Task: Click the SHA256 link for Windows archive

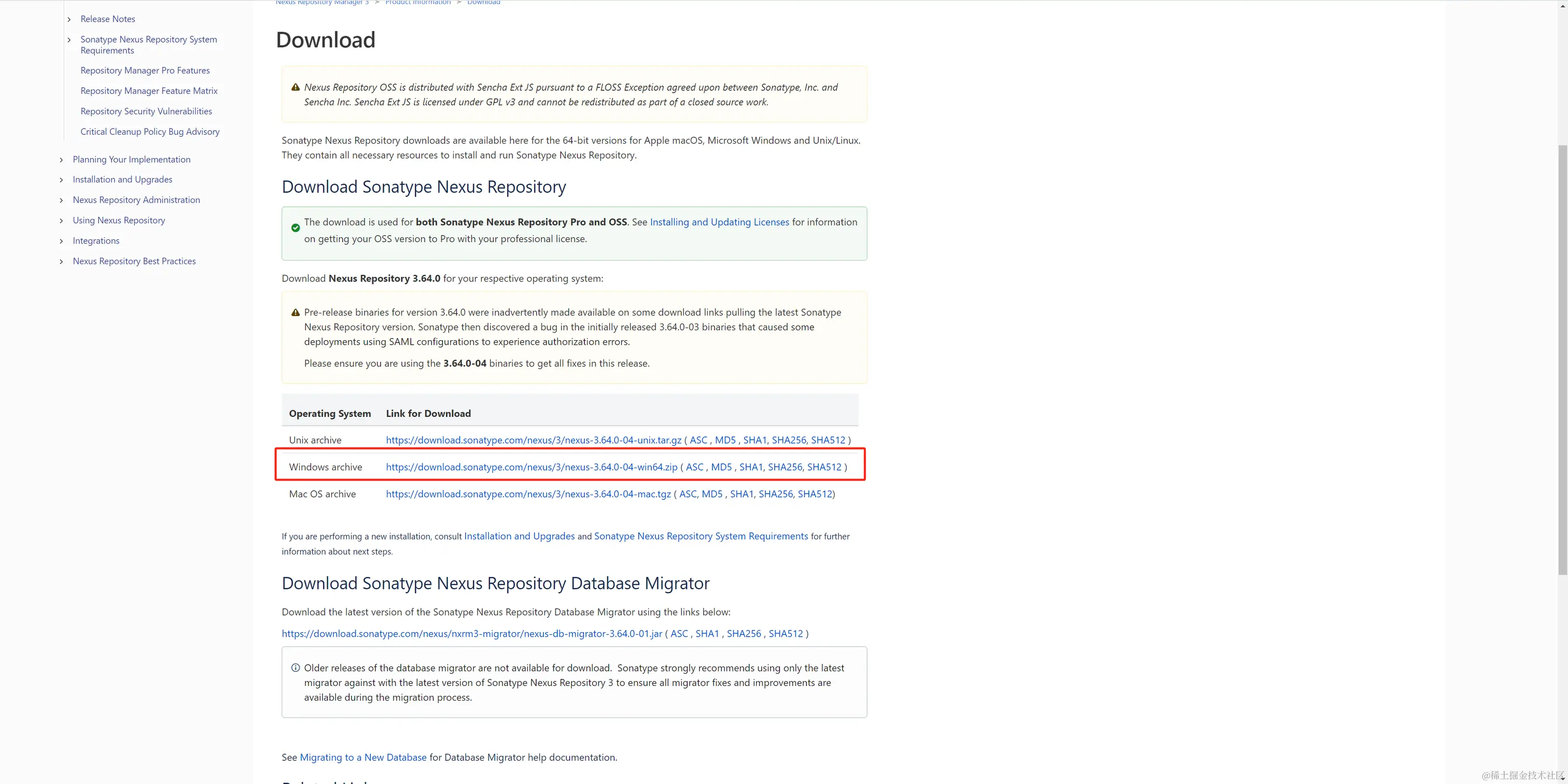Action: coord(785,467)
